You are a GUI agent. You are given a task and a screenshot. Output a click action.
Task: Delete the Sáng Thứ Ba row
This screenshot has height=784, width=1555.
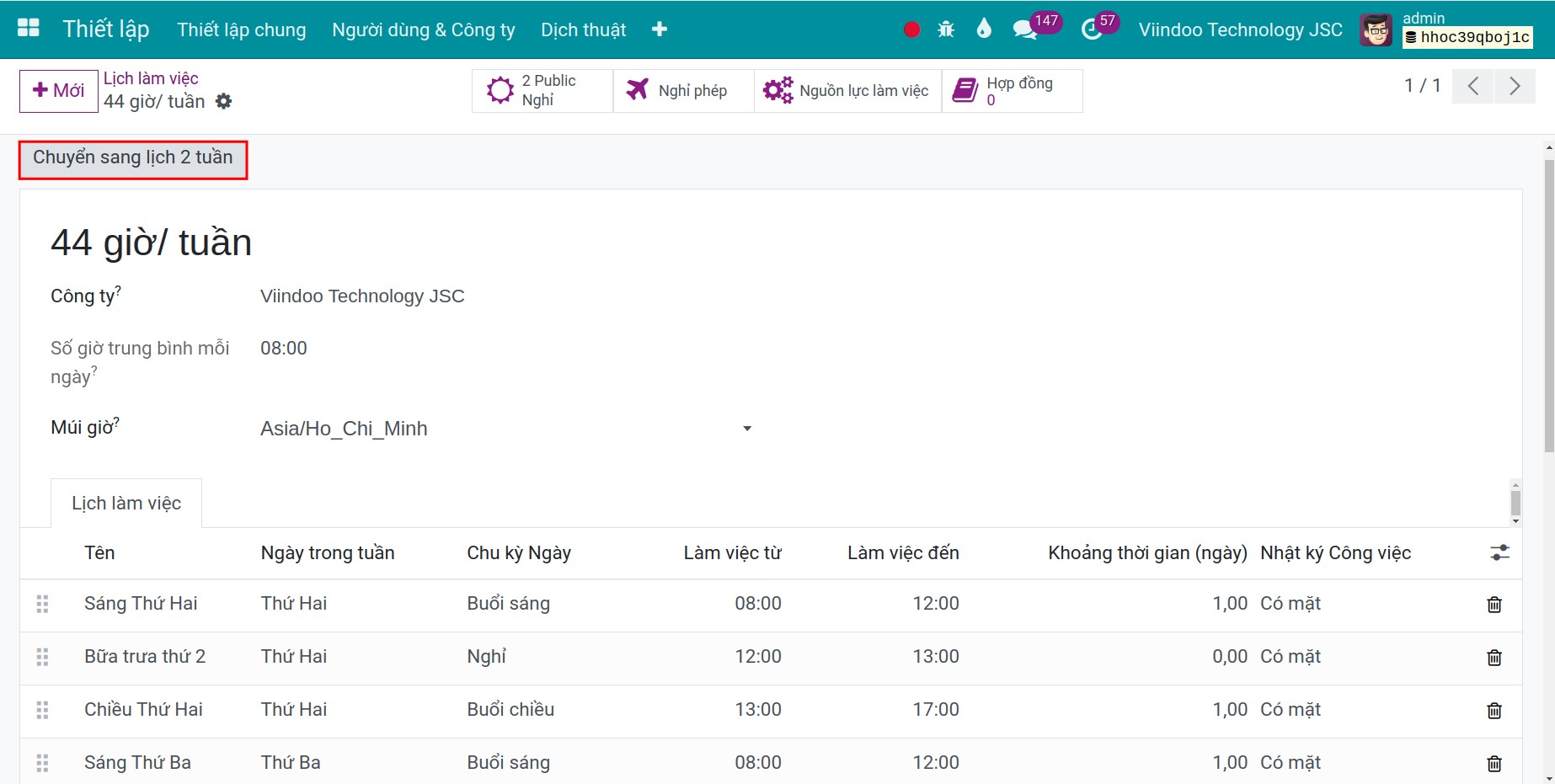[1494, 763]
